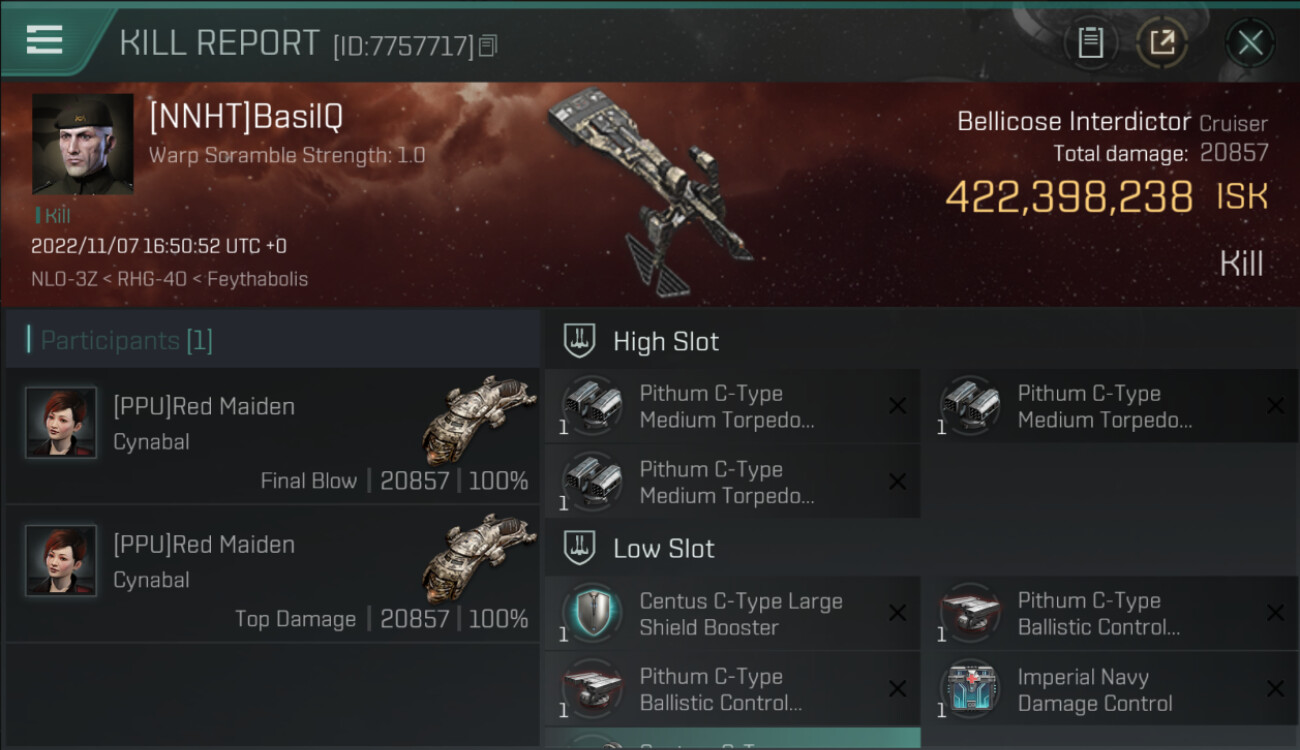Close the kill report window
This screenshot has height=750, width=1300.
click(x=1250, y=42)
